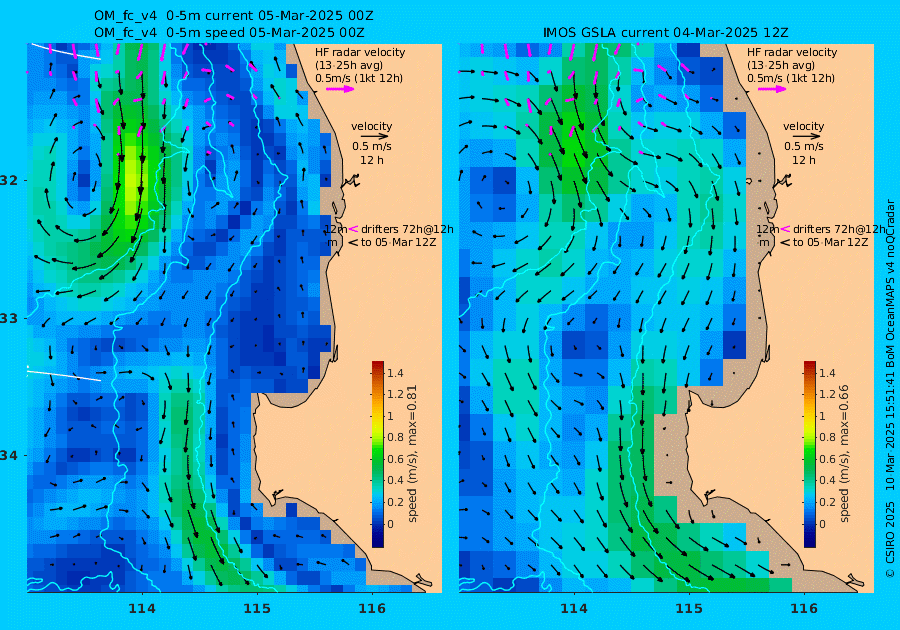Click '12 h' under '0.5 m/s', right map

pos(804,160)
